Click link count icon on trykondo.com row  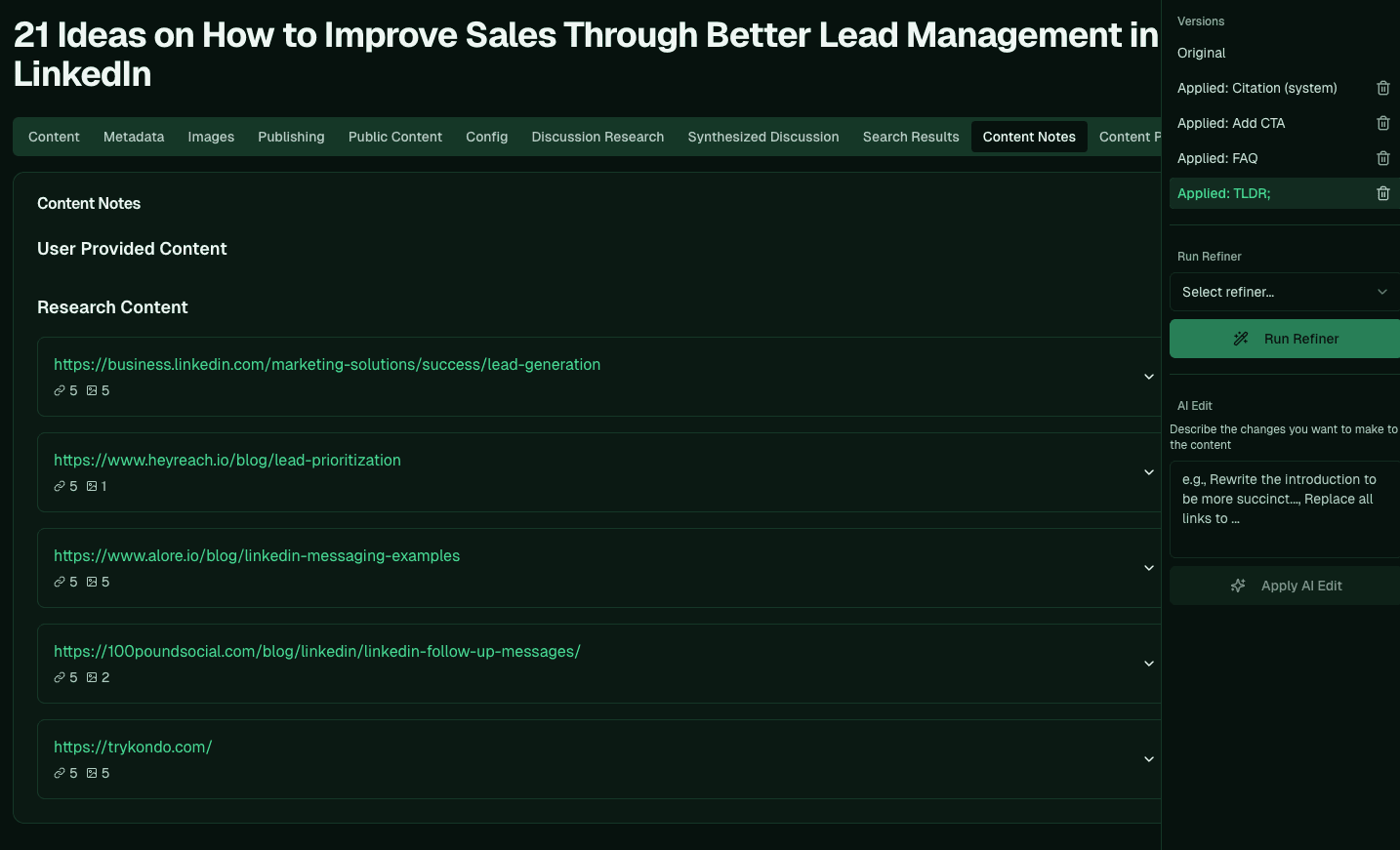tap(60, 773)
